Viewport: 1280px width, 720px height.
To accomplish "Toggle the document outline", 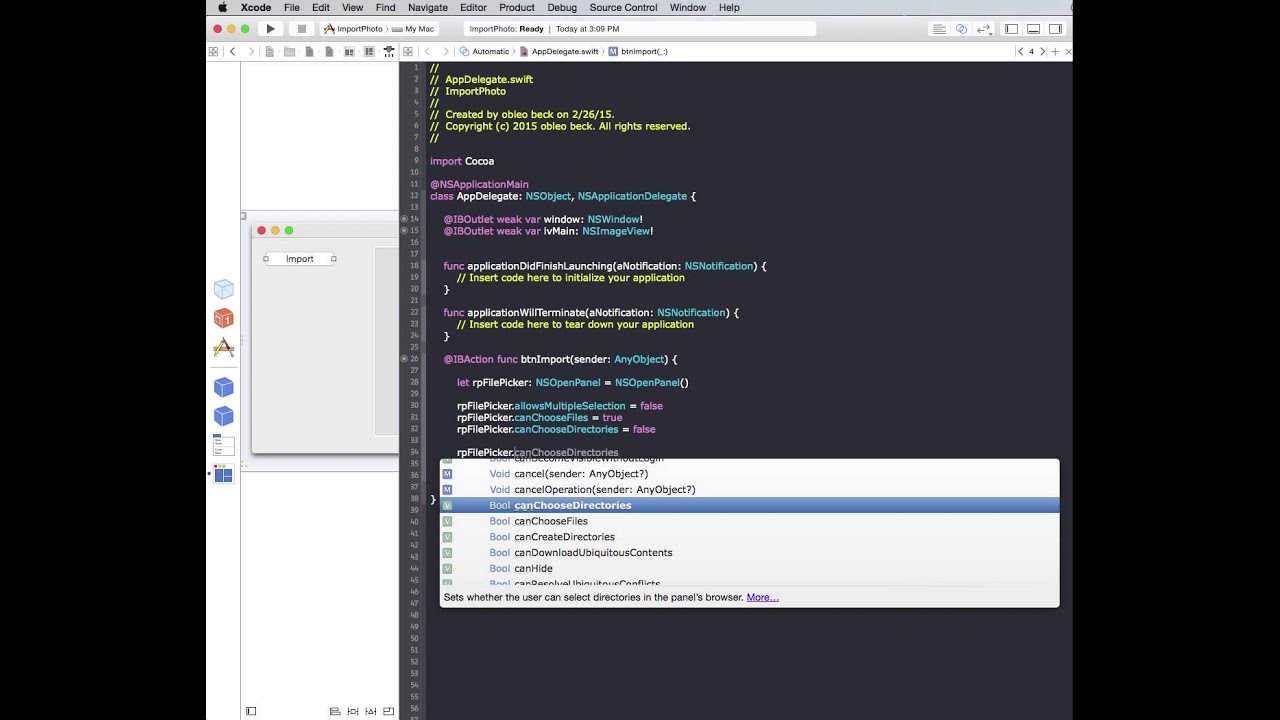I will (x=251, y=711).
